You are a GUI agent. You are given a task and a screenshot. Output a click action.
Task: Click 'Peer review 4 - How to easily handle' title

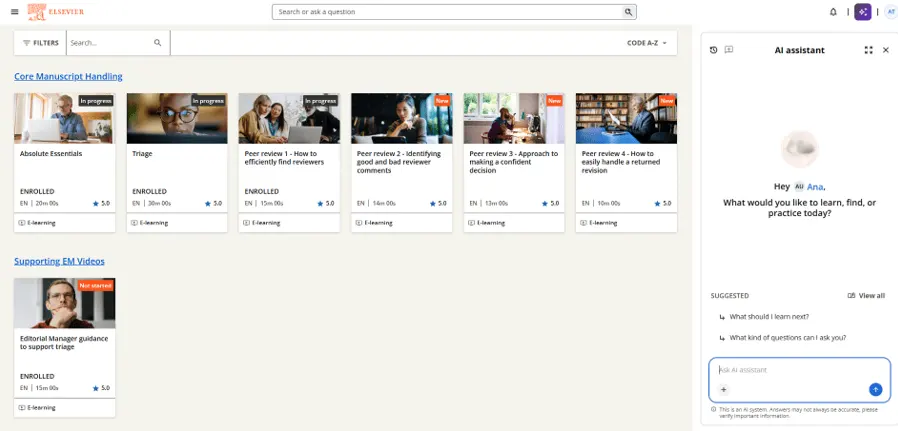click(x=621, y=162)
